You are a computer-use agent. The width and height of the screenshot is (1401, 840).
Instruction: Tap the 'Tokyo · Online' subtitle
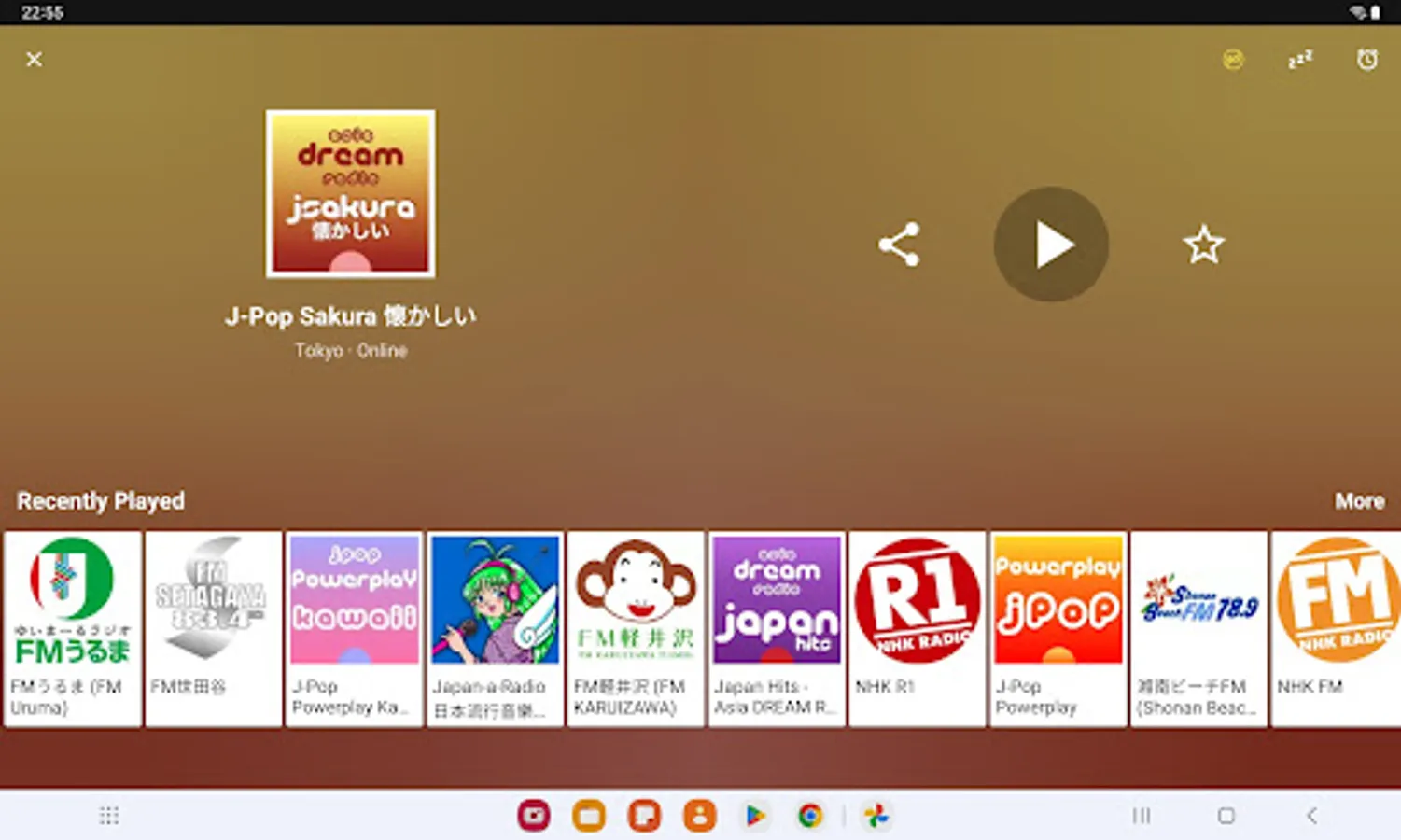point(351,351)
